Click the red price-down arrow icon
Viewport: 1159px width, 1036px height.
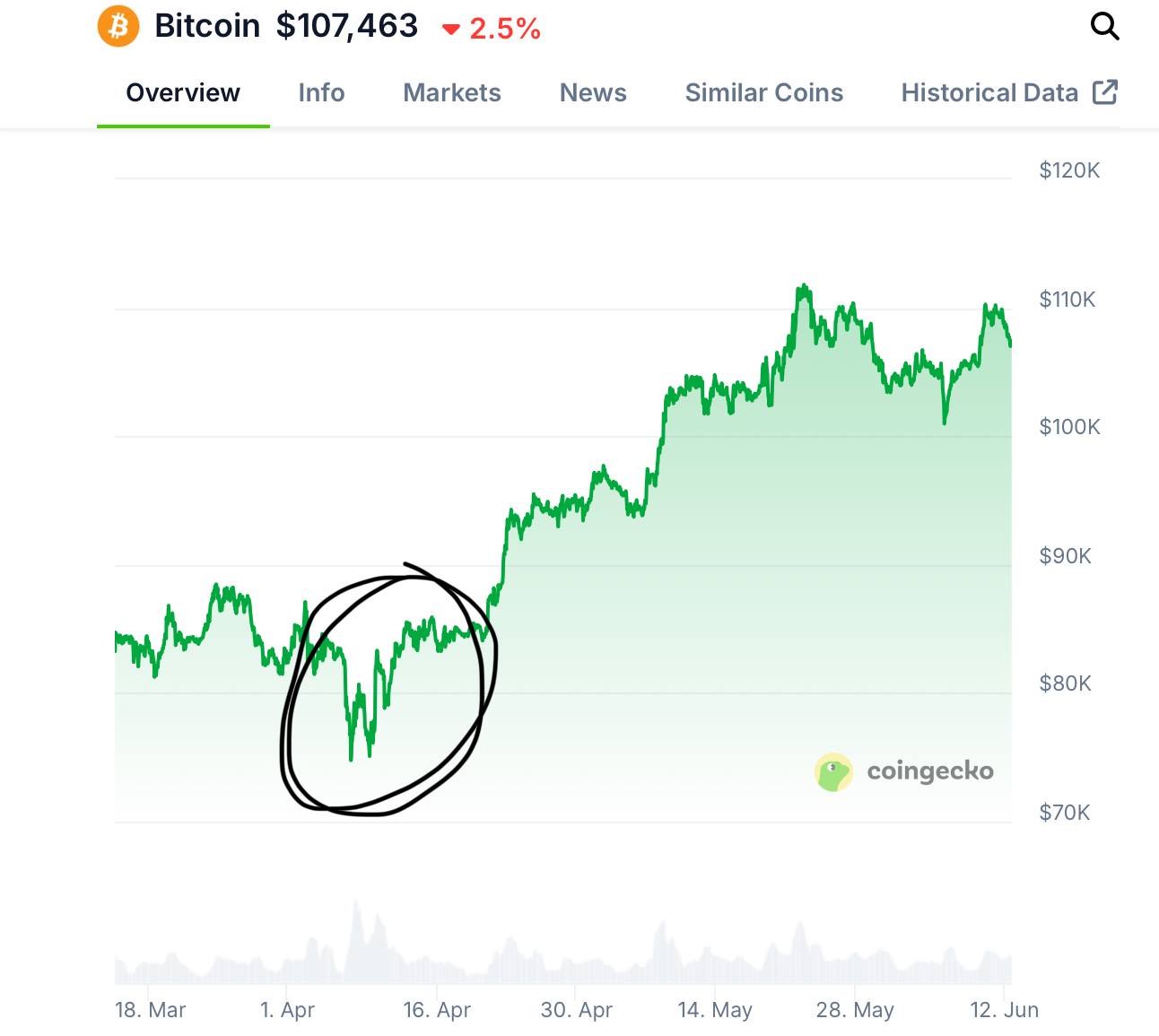coord(451,30)
